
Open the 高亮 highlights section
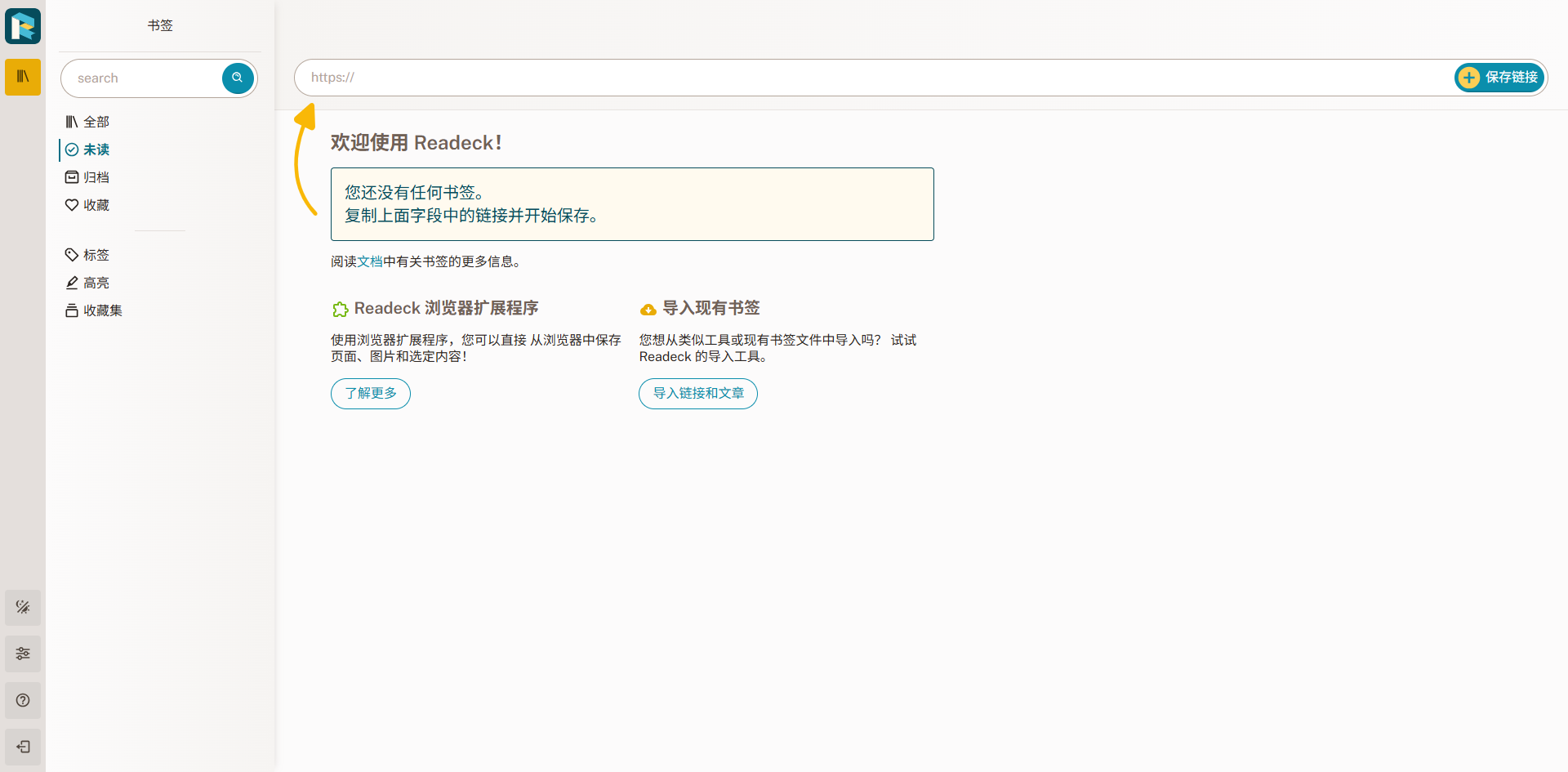pyautogui.click(x=96, y=282)
